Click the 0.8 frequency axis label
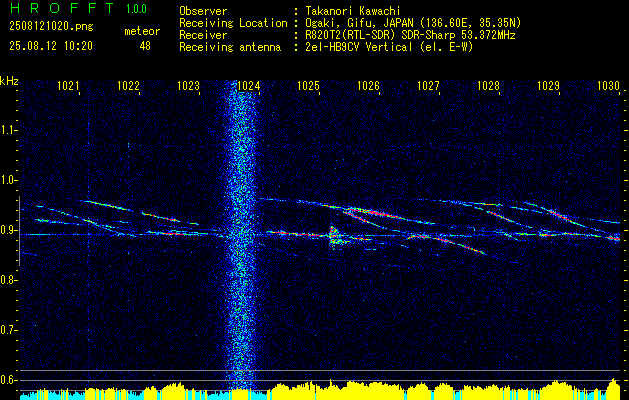The image size is (629, 400). [x=8, y=280]
